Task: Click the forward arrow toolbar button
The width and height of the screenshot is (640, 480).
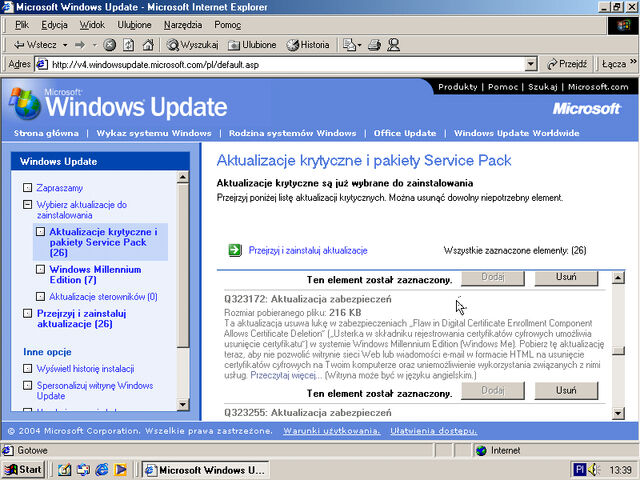Action: click(80, 45)
